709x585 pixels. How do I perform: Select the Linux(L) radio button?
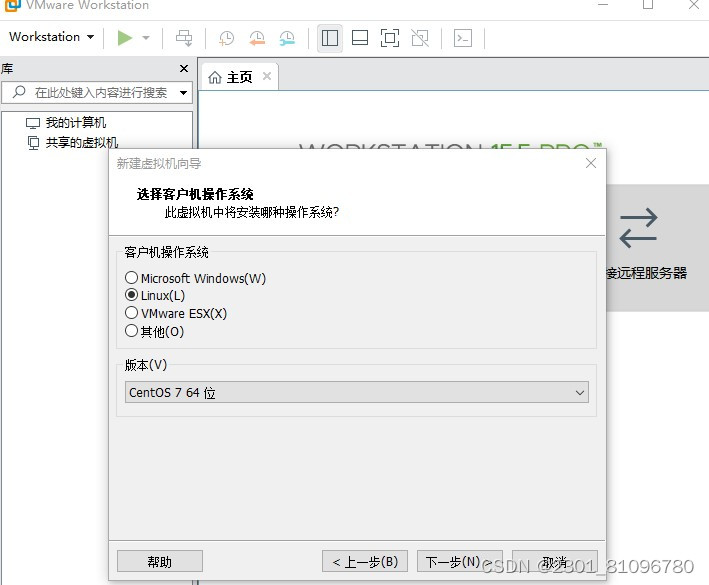[131, 295]
